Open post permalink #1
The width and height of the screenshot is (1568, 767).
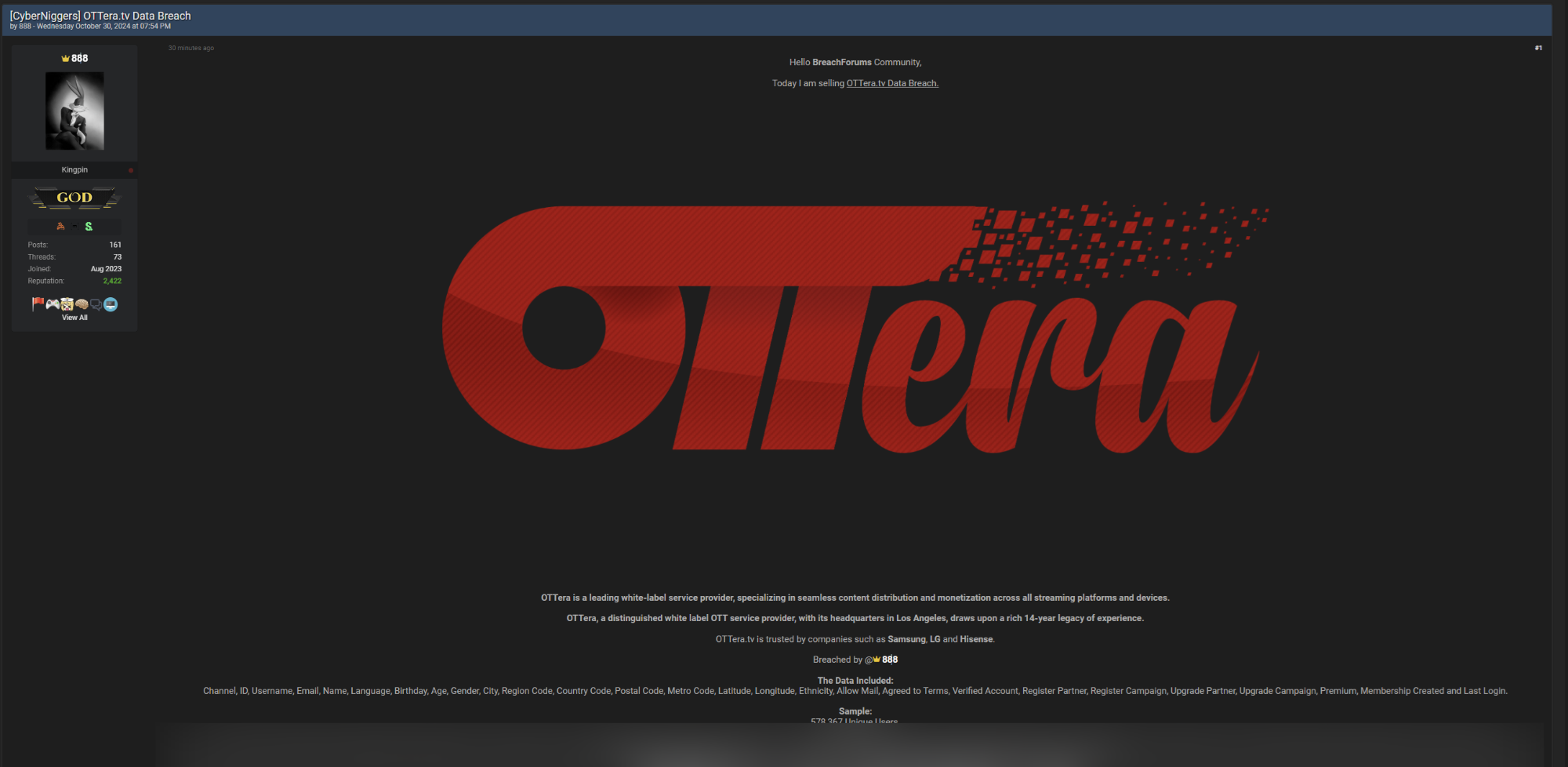point(1537,47)
